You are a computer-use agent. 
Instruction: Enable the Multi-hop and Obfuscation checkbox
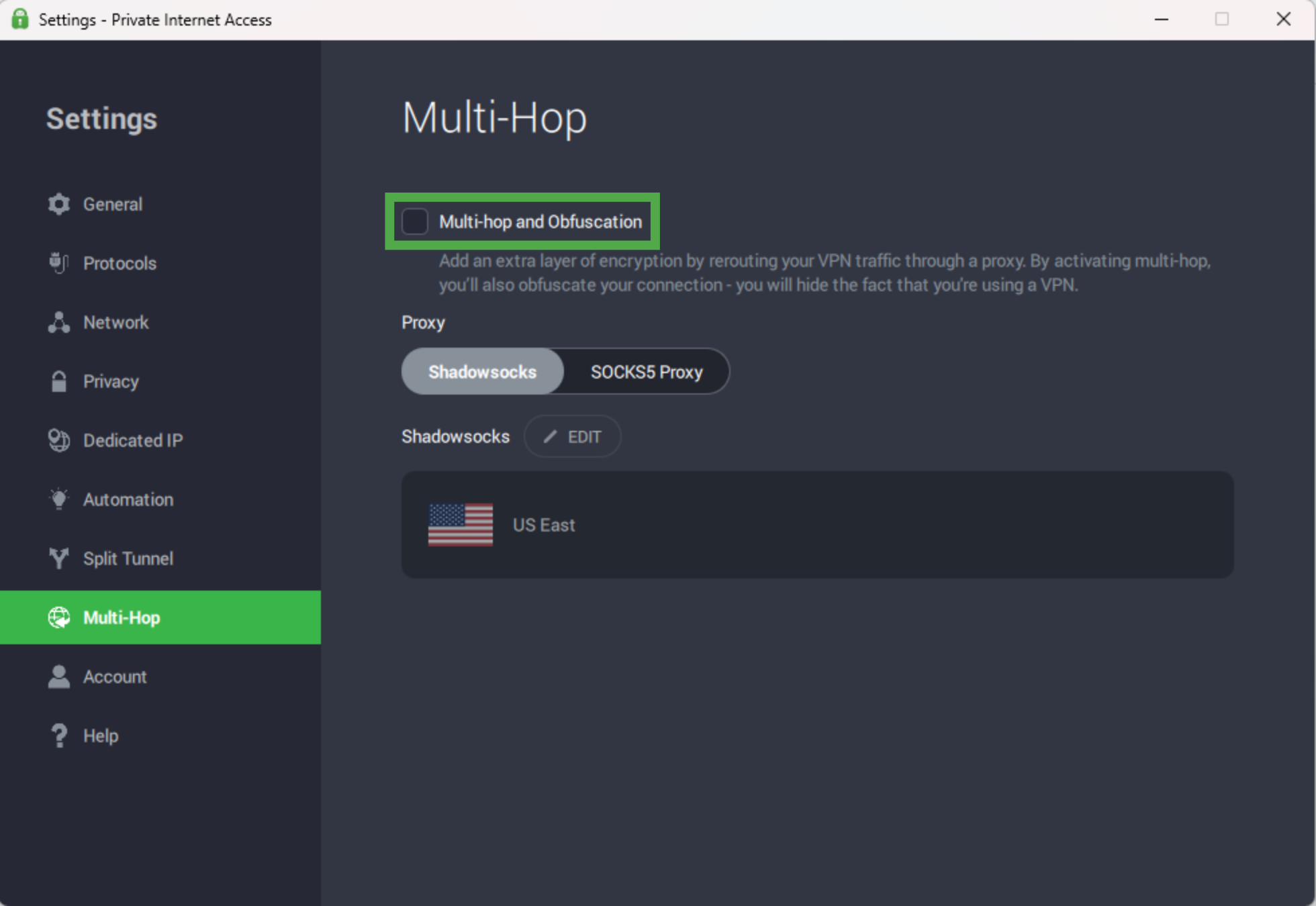pos(414,221)
